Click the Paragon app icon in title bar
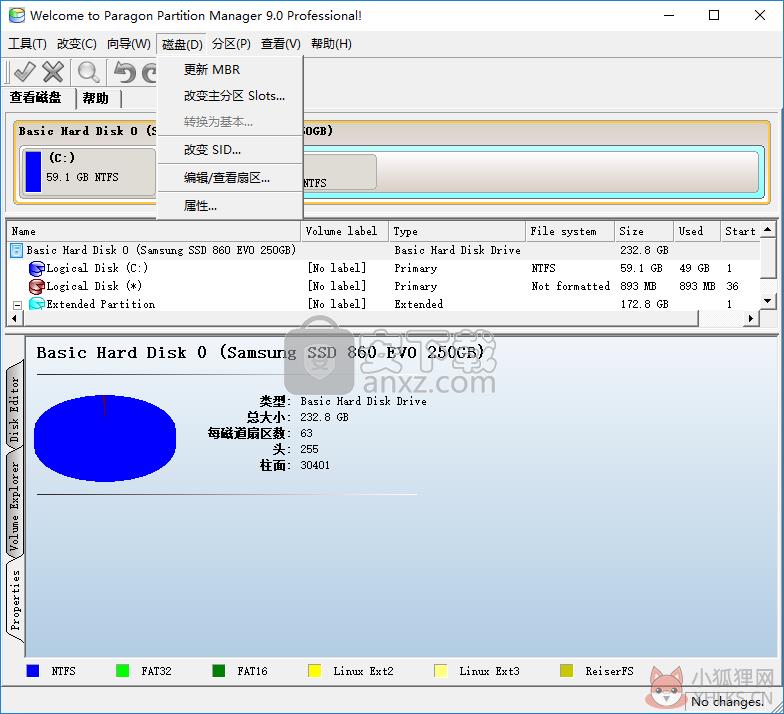This screenshot has width=784, height=714. (16, 15)
